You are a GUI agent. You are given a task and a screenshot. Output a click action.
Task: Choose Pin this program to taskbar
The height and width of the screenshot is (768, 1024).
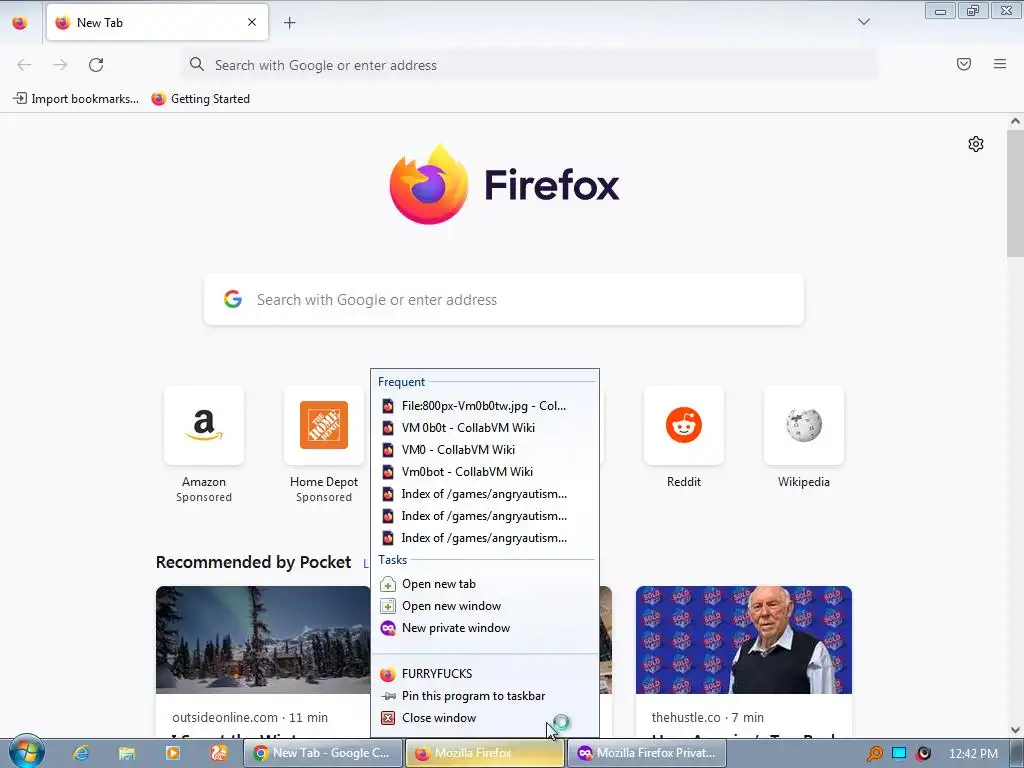(x=485, y=696)
